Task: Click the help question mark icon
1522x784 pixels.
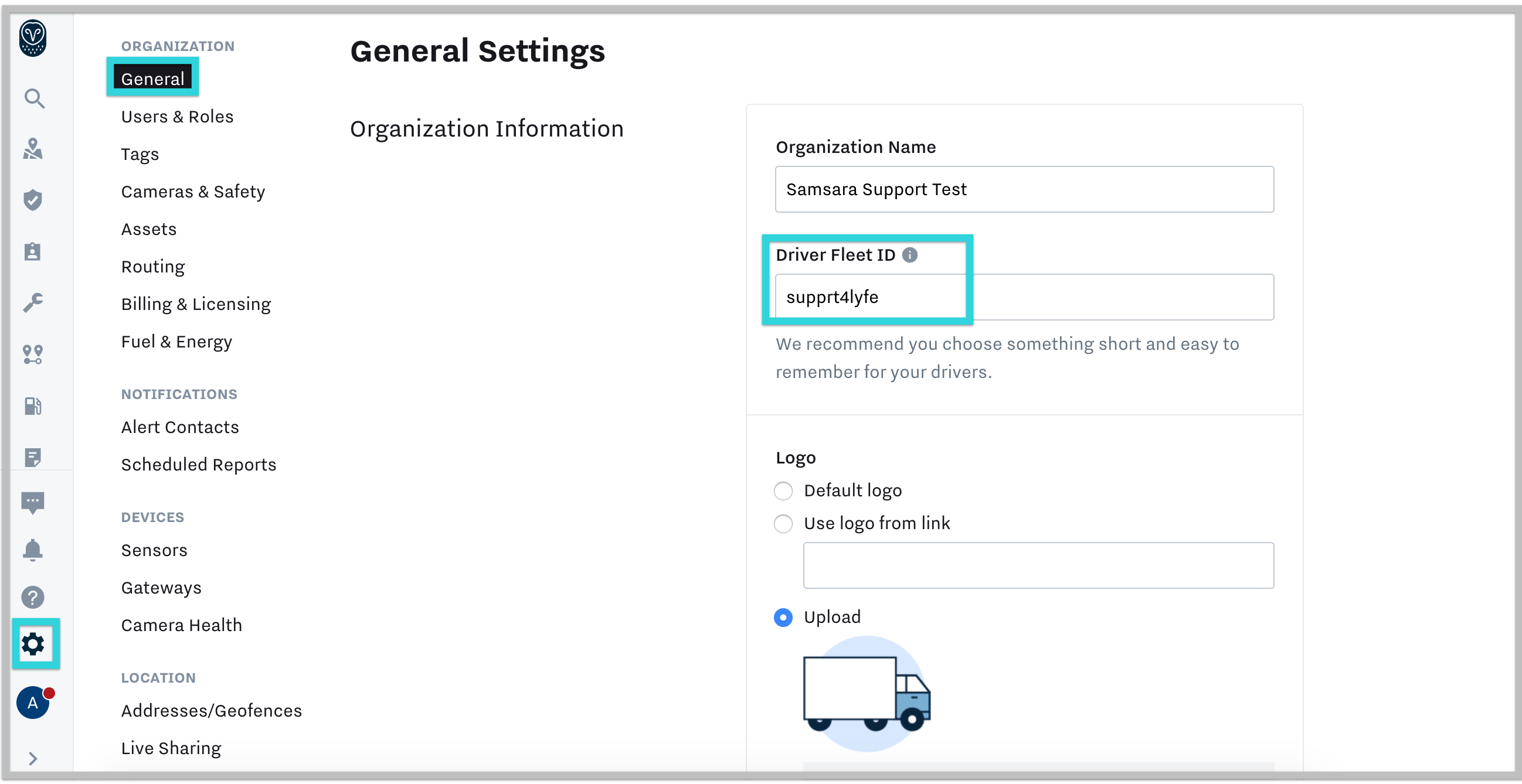Action: pos(33,598)
